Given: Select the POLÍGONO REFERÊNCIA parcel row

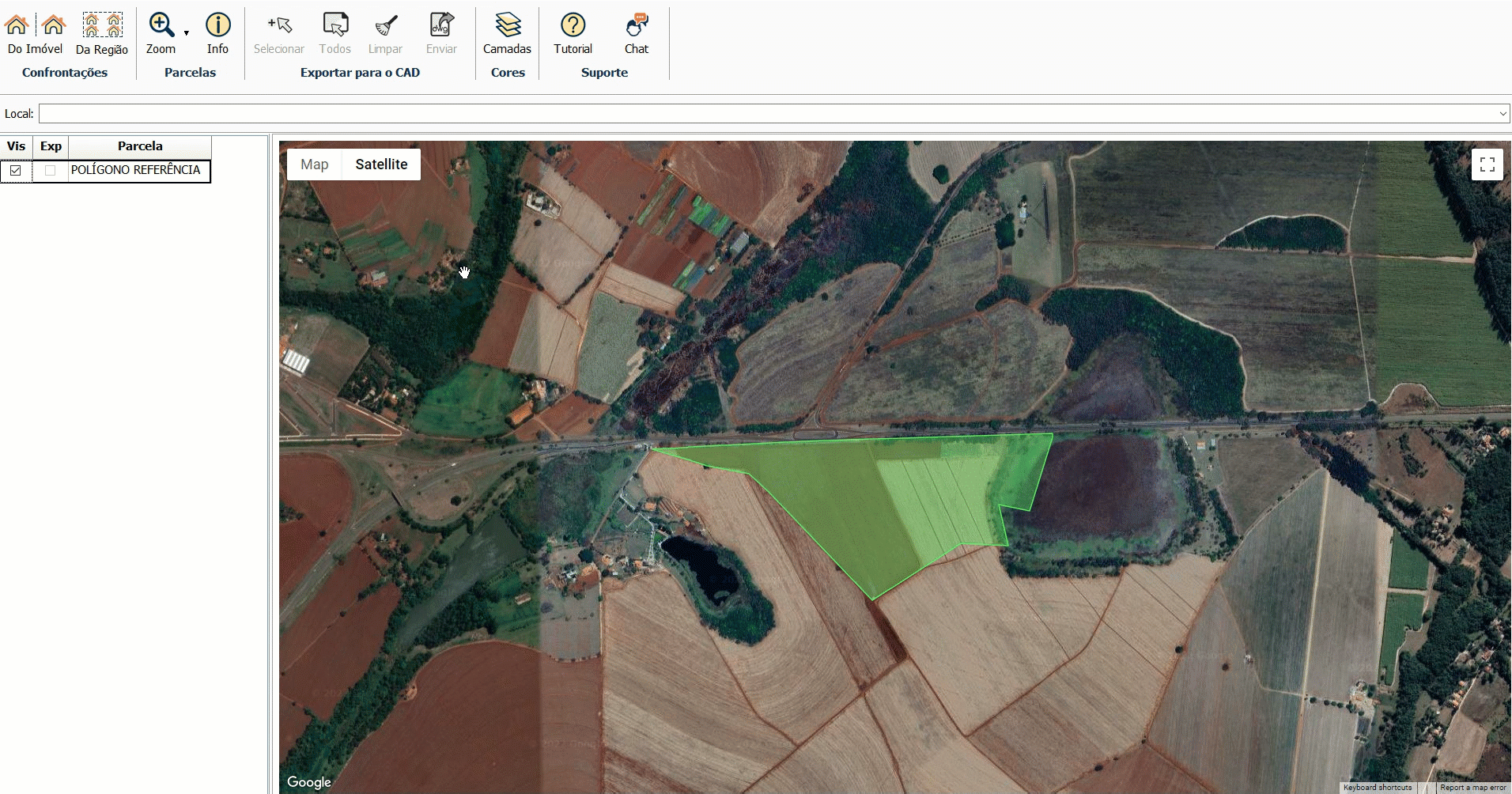Looking at the screenshot, I should pyautogui.click(x=136, y=170).
